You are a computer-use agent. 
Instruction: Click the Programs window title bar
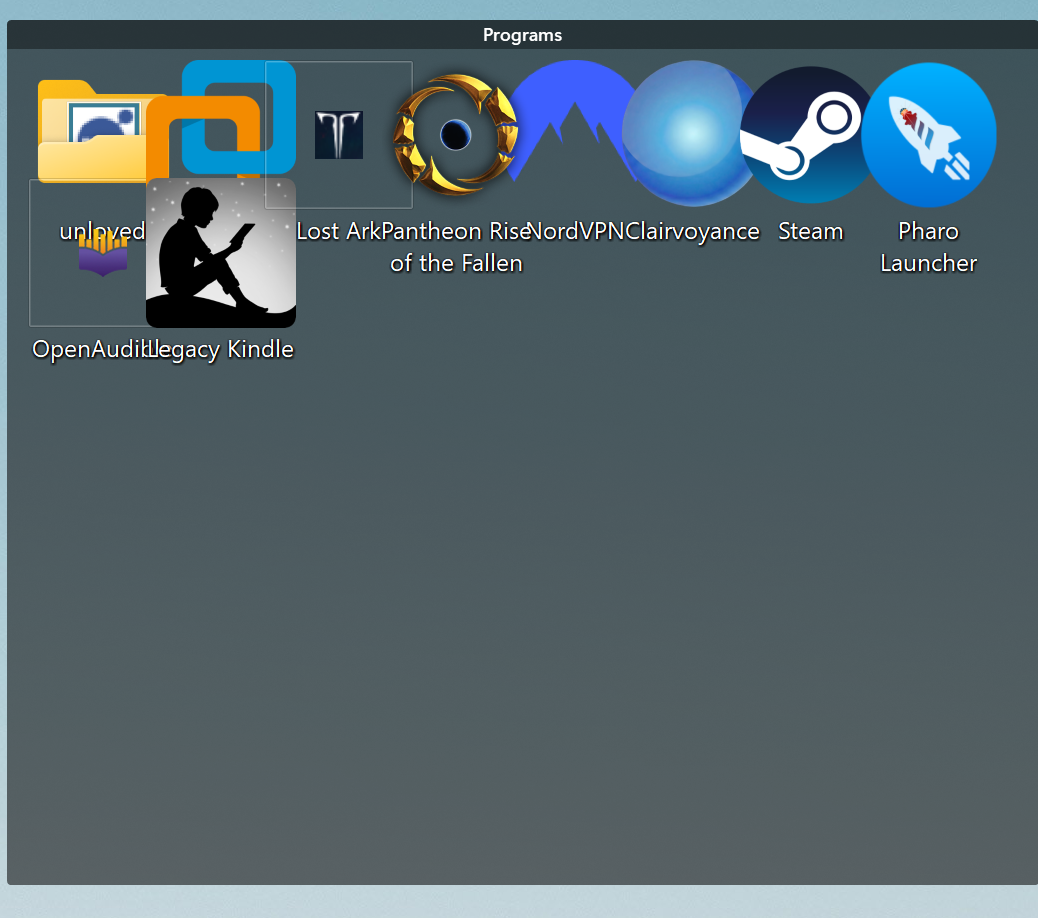click(x=522, y=35)
